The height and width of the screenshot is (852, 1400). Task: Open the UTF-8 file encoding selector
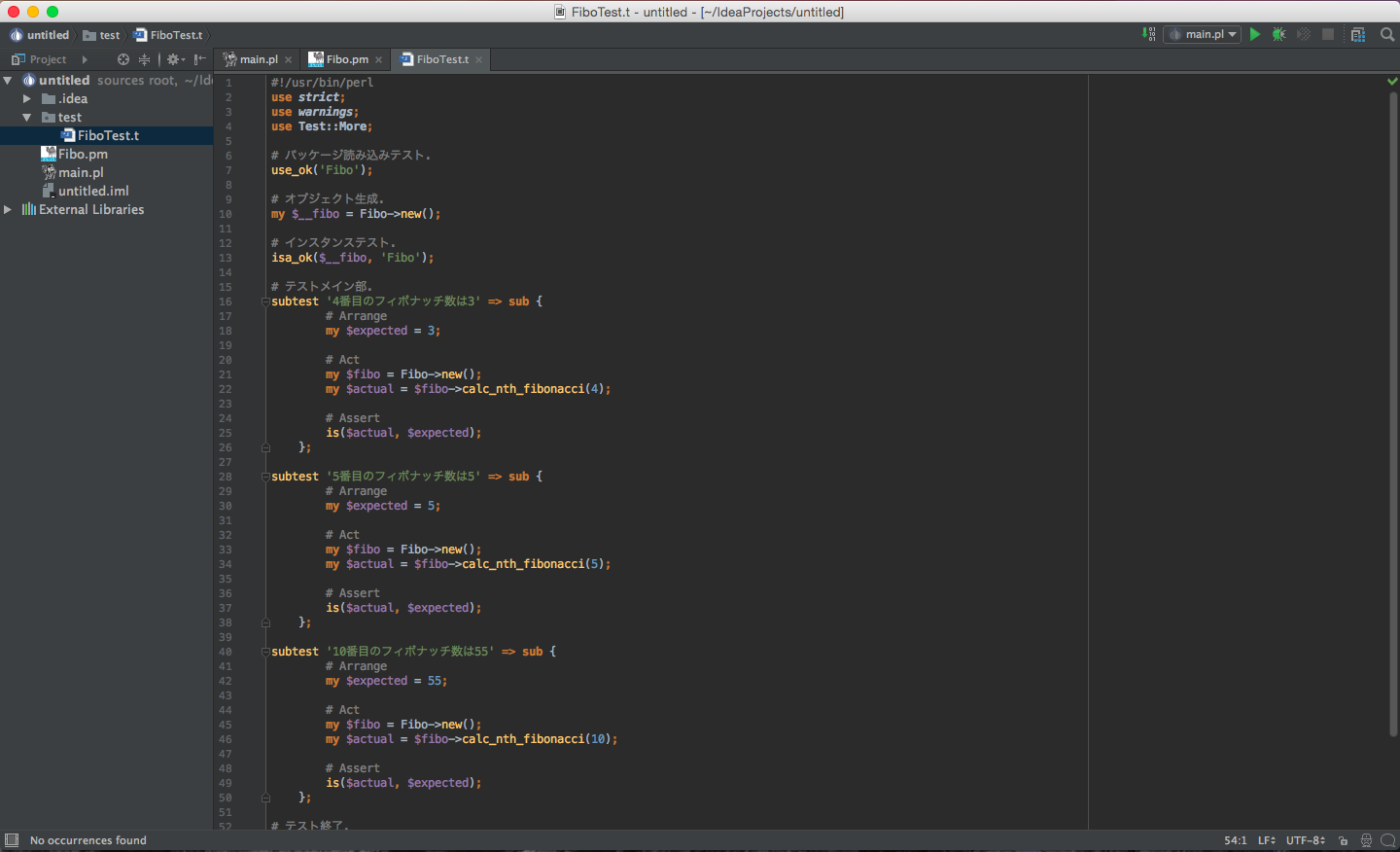[x=1305, y=840]
